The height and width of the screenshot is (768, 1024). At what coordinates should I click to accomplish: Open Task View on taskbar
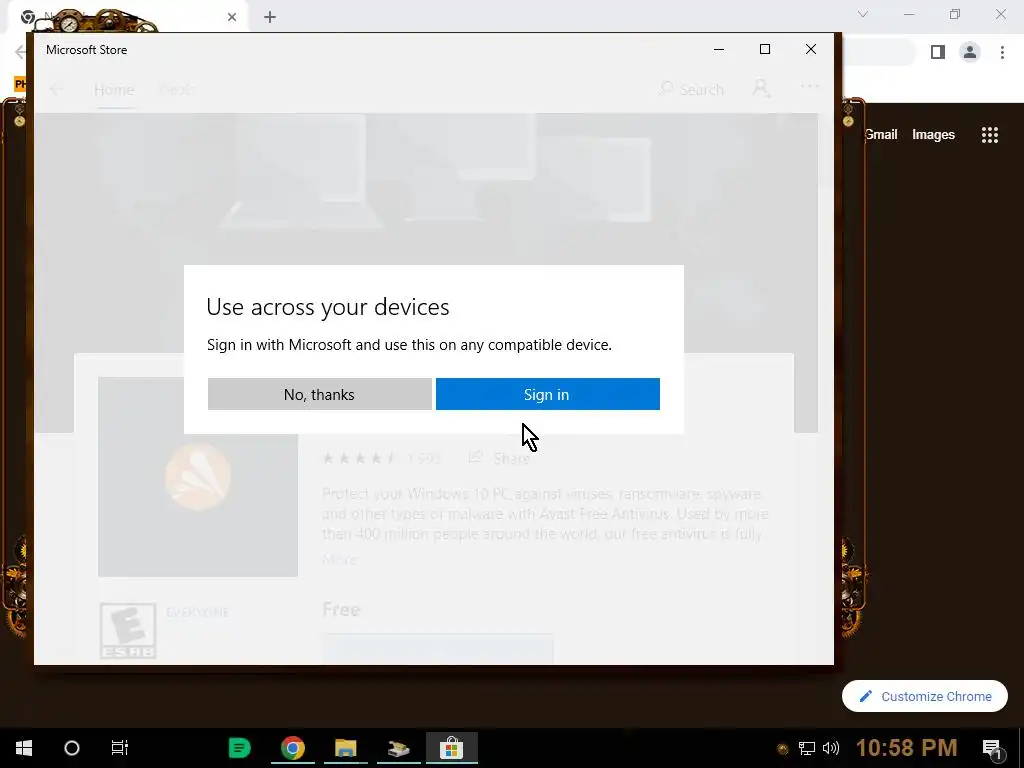pos(120,748)
